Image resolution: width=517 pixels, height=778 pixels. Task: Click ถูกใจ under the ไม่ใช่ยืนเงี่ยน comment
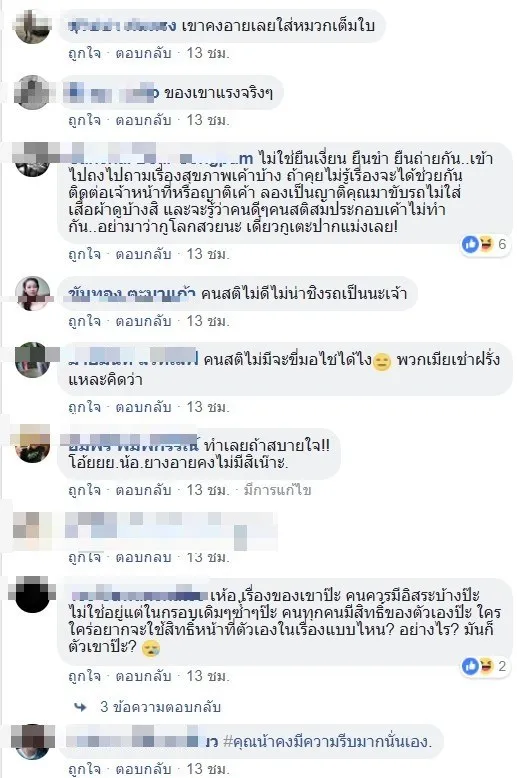84,254
